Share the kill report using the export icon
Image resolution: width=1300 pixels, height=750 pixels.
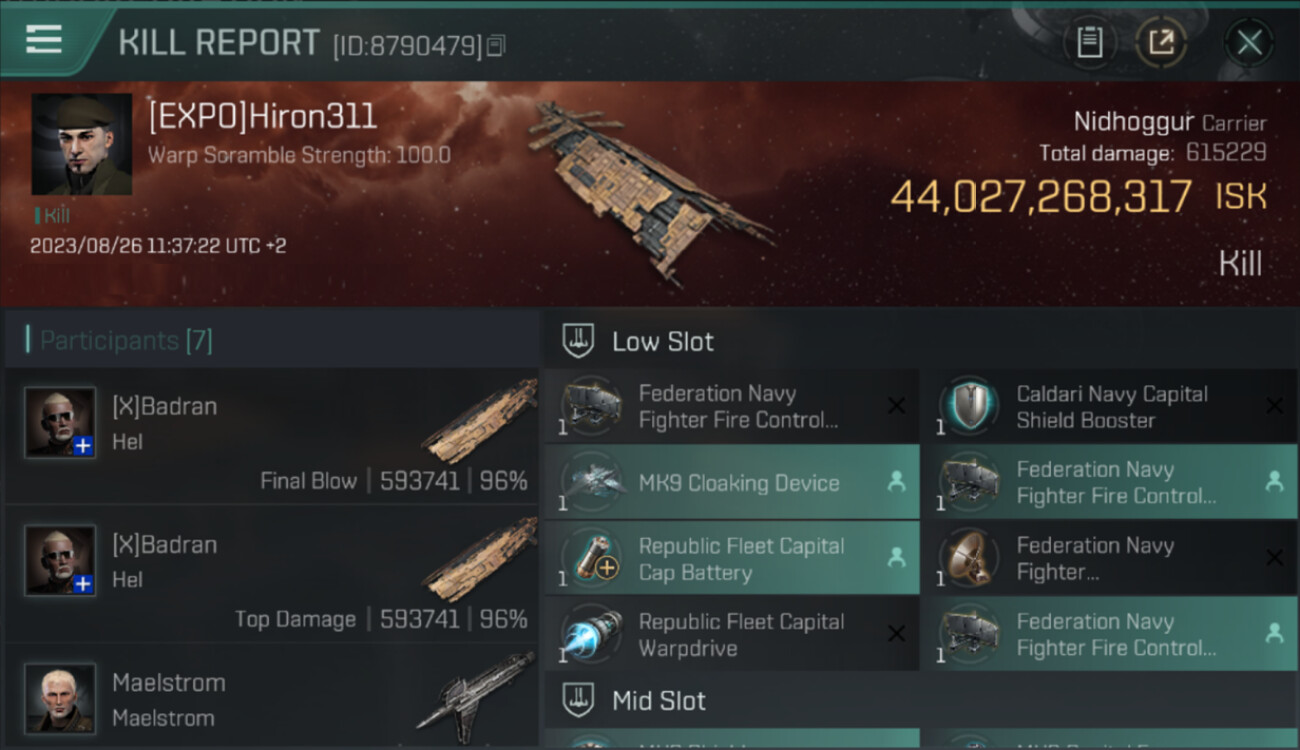click(x=1161, y=42)
